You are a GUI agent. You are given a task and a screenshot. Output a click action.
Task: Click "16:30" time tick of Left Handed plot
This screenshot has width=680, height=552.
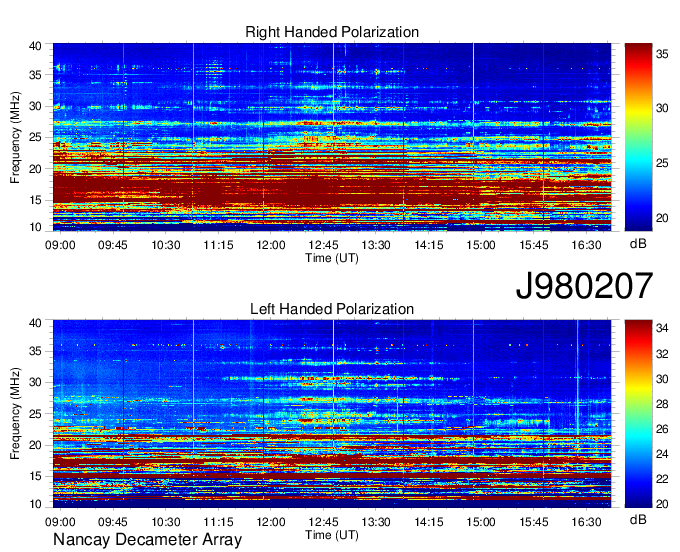tap(586, 522)
